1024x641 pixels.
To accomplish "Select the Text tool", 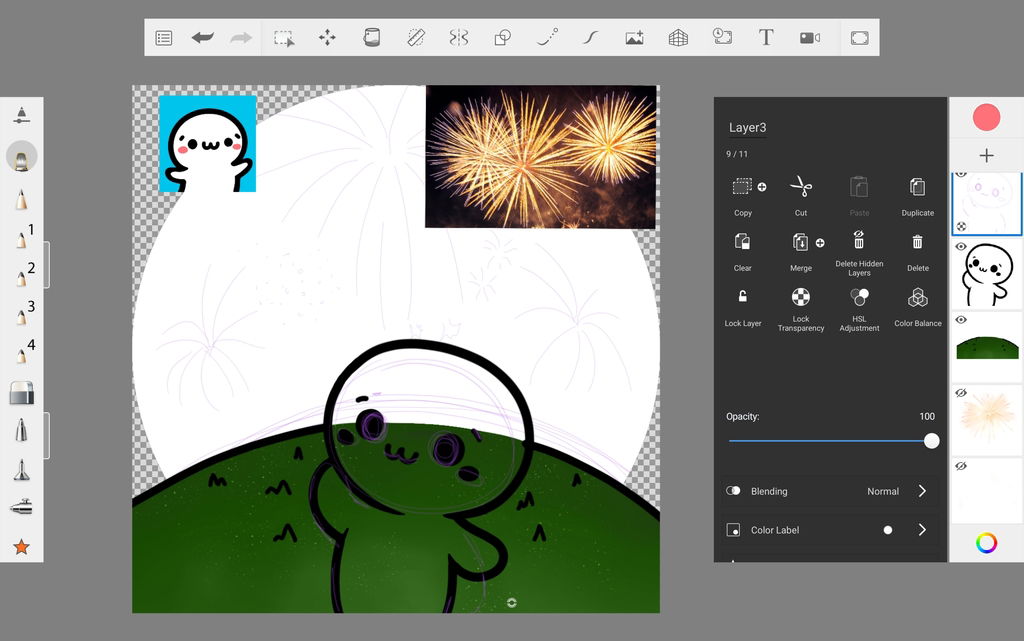I will click(766, 38).
